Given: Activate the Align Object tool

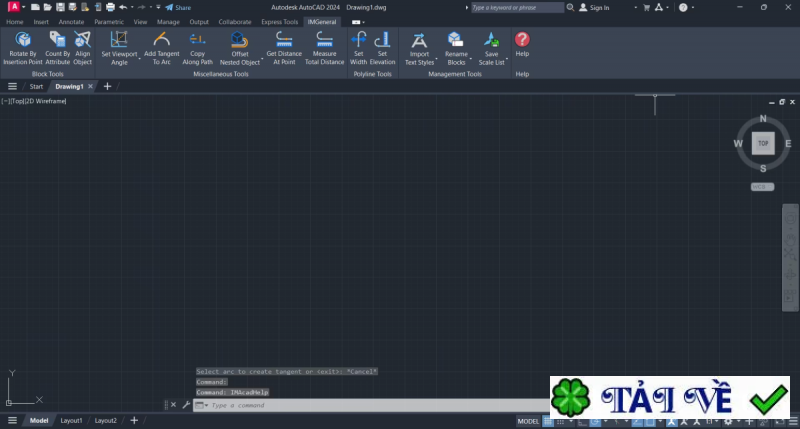Looking at the screenshot, I should pos(82,47).
